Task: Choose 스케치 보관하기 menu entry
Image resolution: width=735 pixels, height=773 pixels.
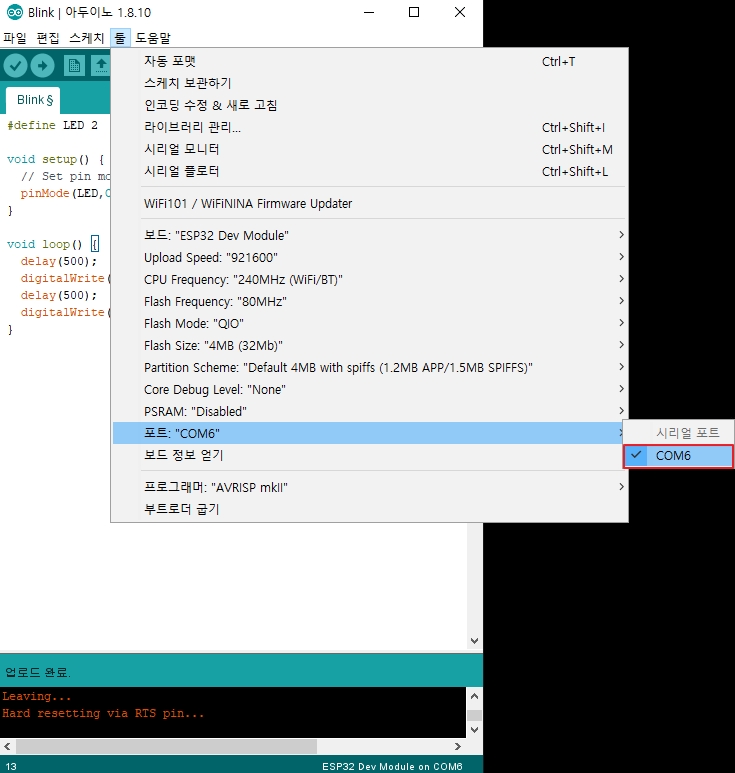Action: [x=370, y=83]
